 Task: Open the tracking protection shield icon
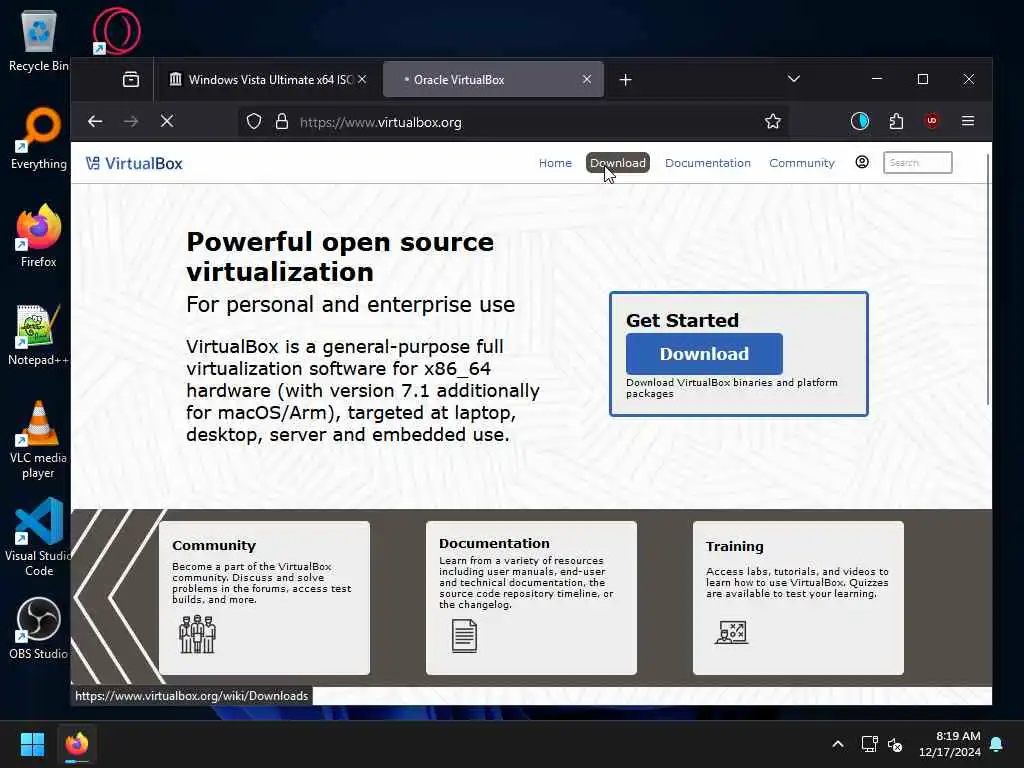(254, 121)
